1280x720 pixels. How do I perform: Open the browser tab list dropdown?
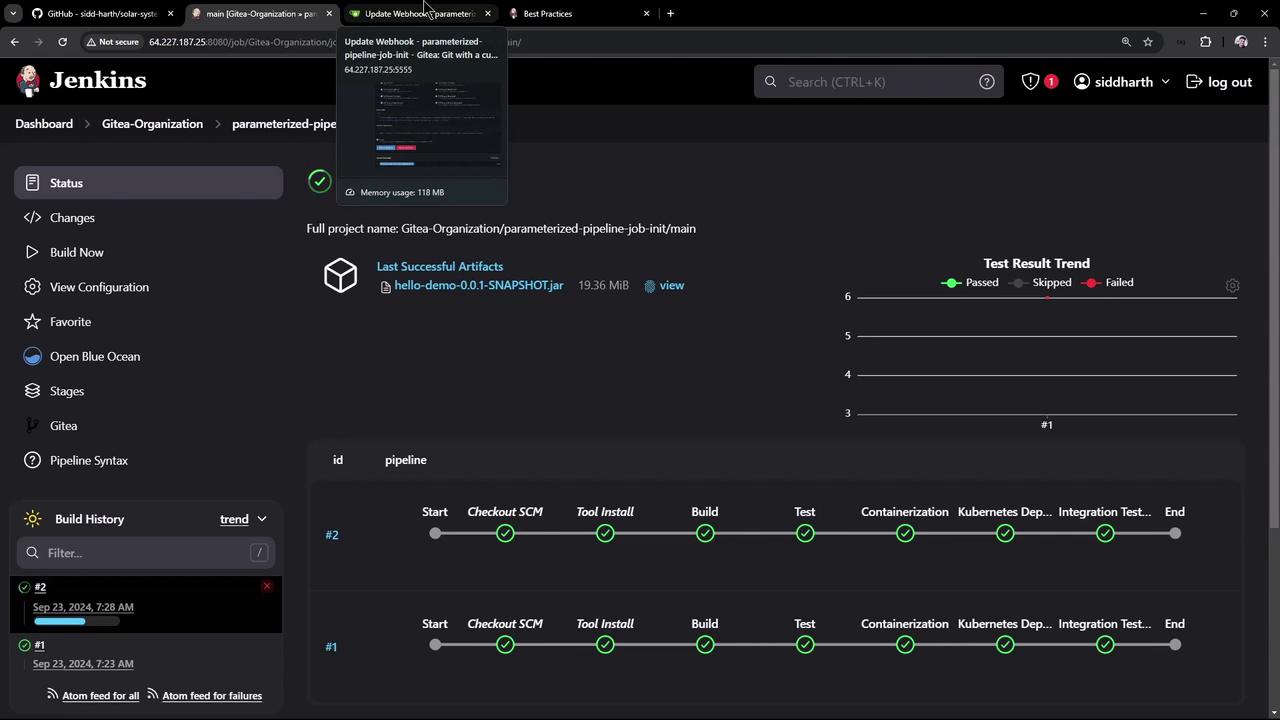[13, 14]
